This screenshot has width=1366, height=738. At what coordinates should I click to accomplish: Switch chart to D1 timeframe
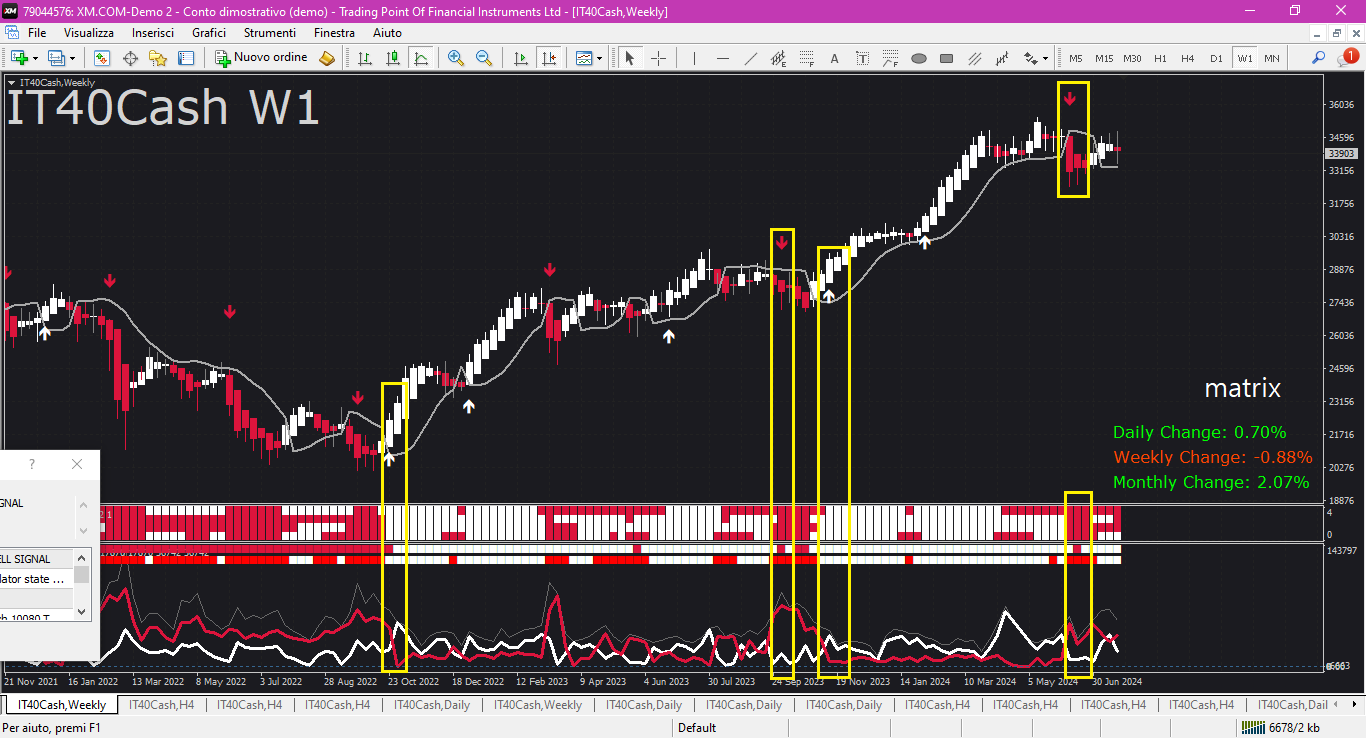[1216, 58]
